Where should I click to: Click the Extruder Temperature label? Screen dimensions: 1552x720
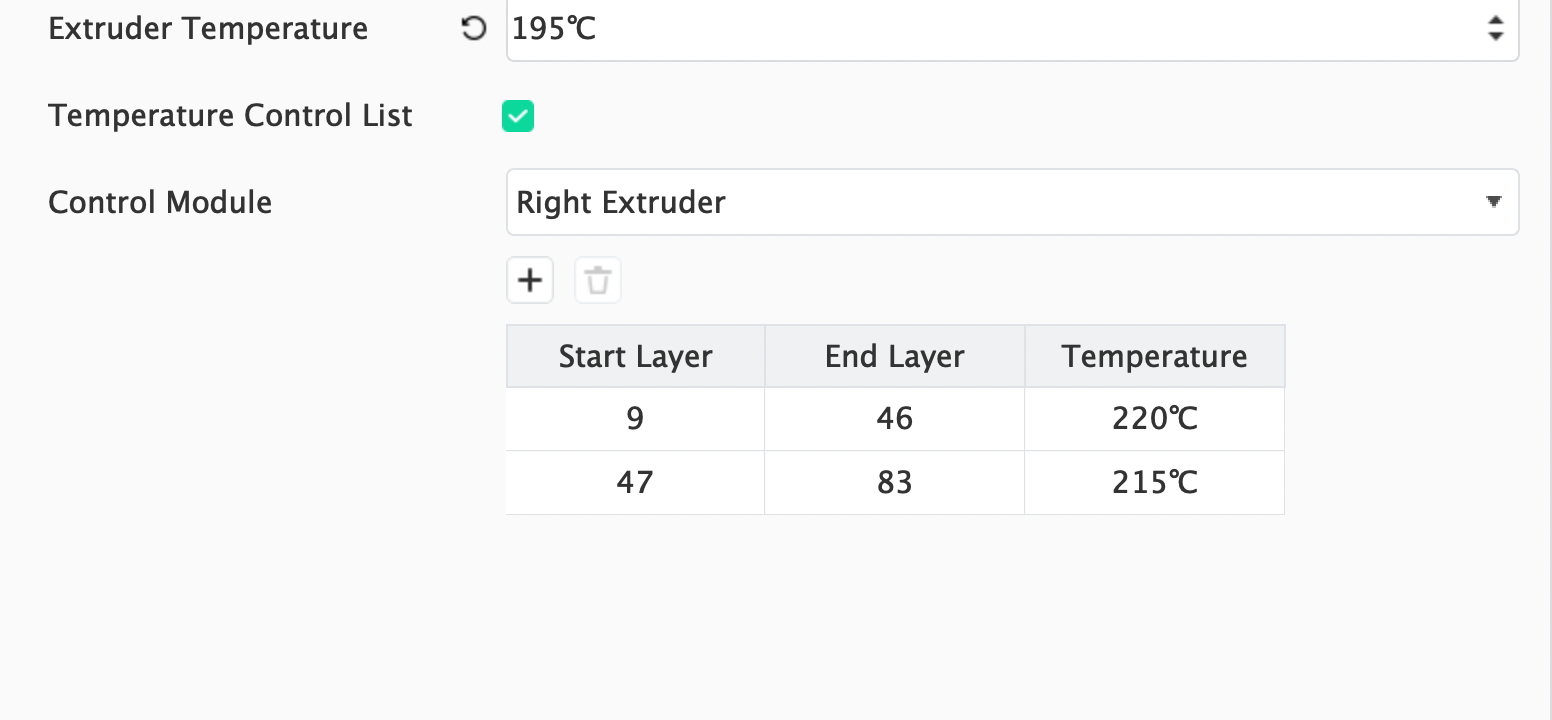208,29
